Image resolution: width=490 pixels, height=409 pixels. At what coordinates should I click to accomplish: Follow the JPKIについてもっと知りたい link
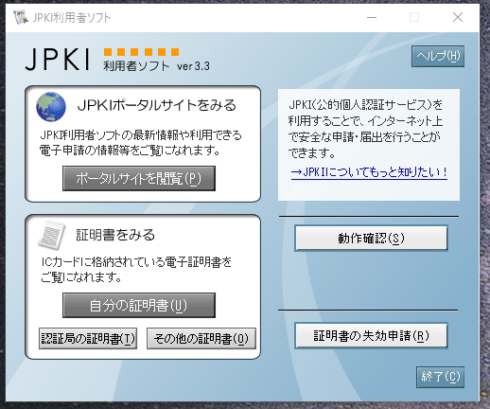[369, 172]
